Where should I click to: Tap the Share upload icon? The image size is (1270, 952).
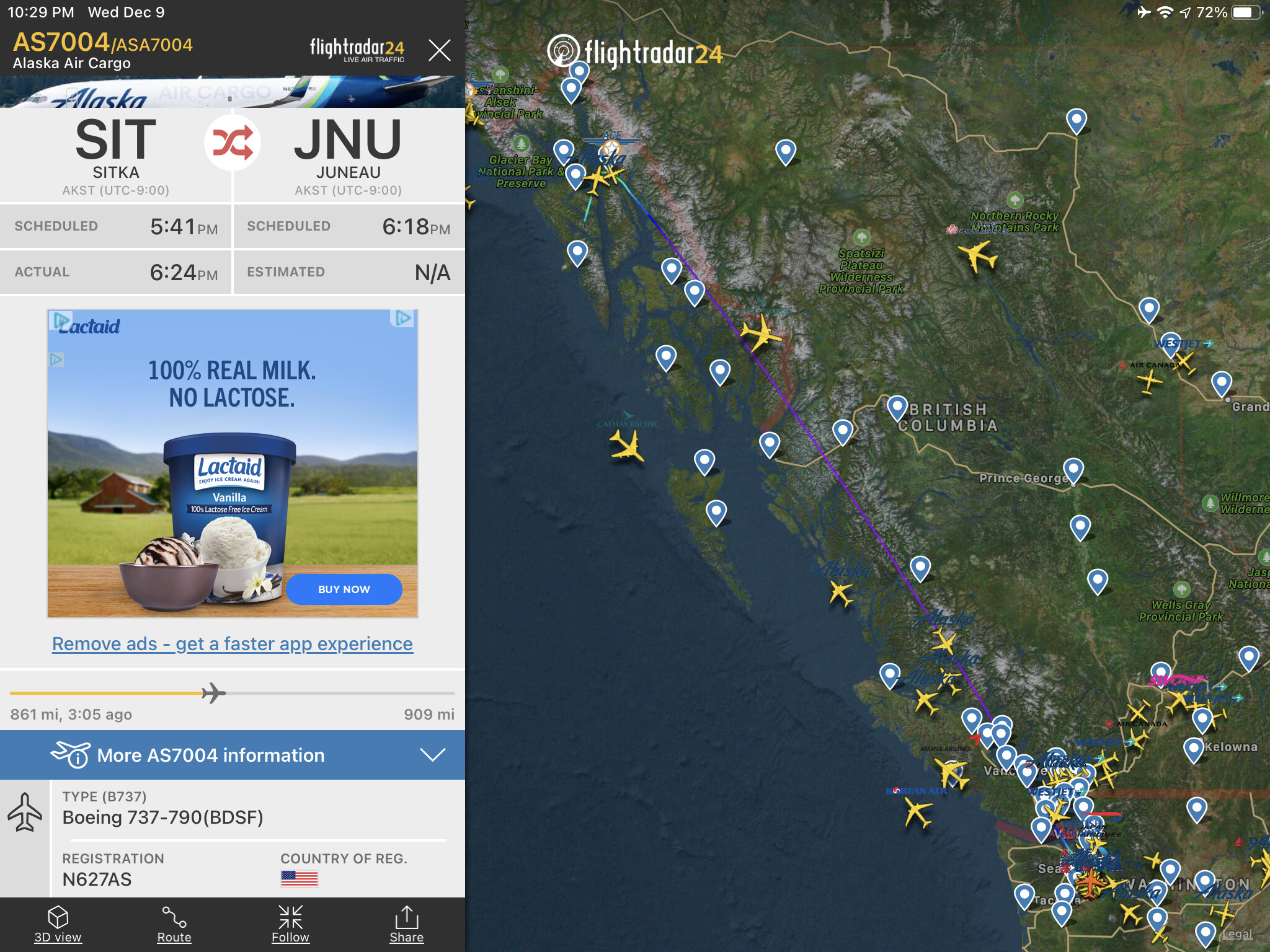[407, 917]
